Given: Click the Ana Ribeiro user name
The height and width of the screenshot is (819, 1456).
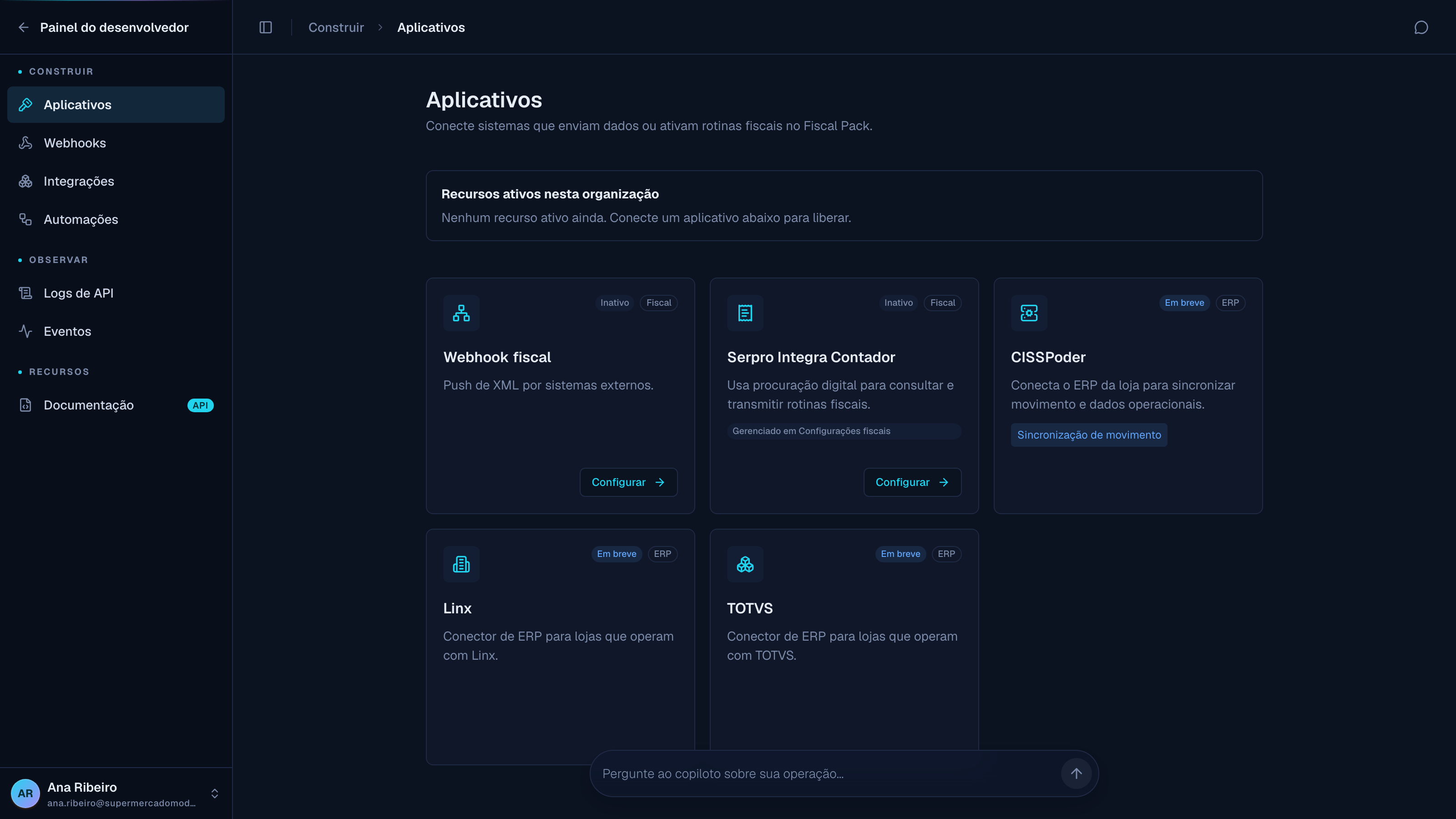Looking at the screenshot, I should point(82,787).
